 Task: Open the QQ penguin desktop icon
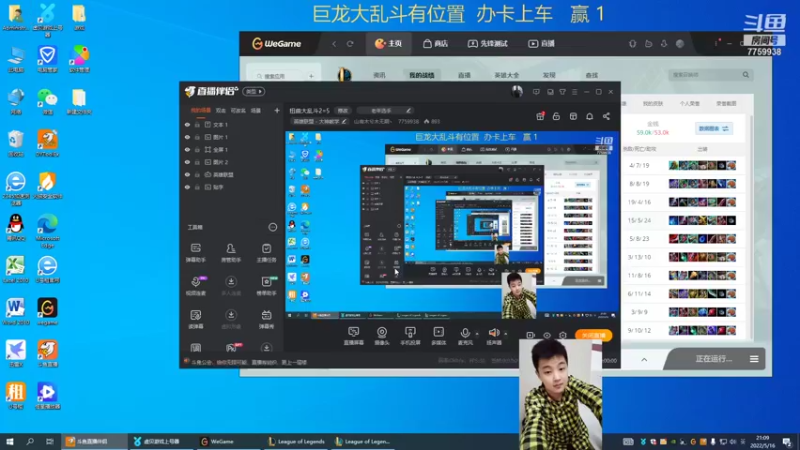pyautogui.click(x=16, y=228)
